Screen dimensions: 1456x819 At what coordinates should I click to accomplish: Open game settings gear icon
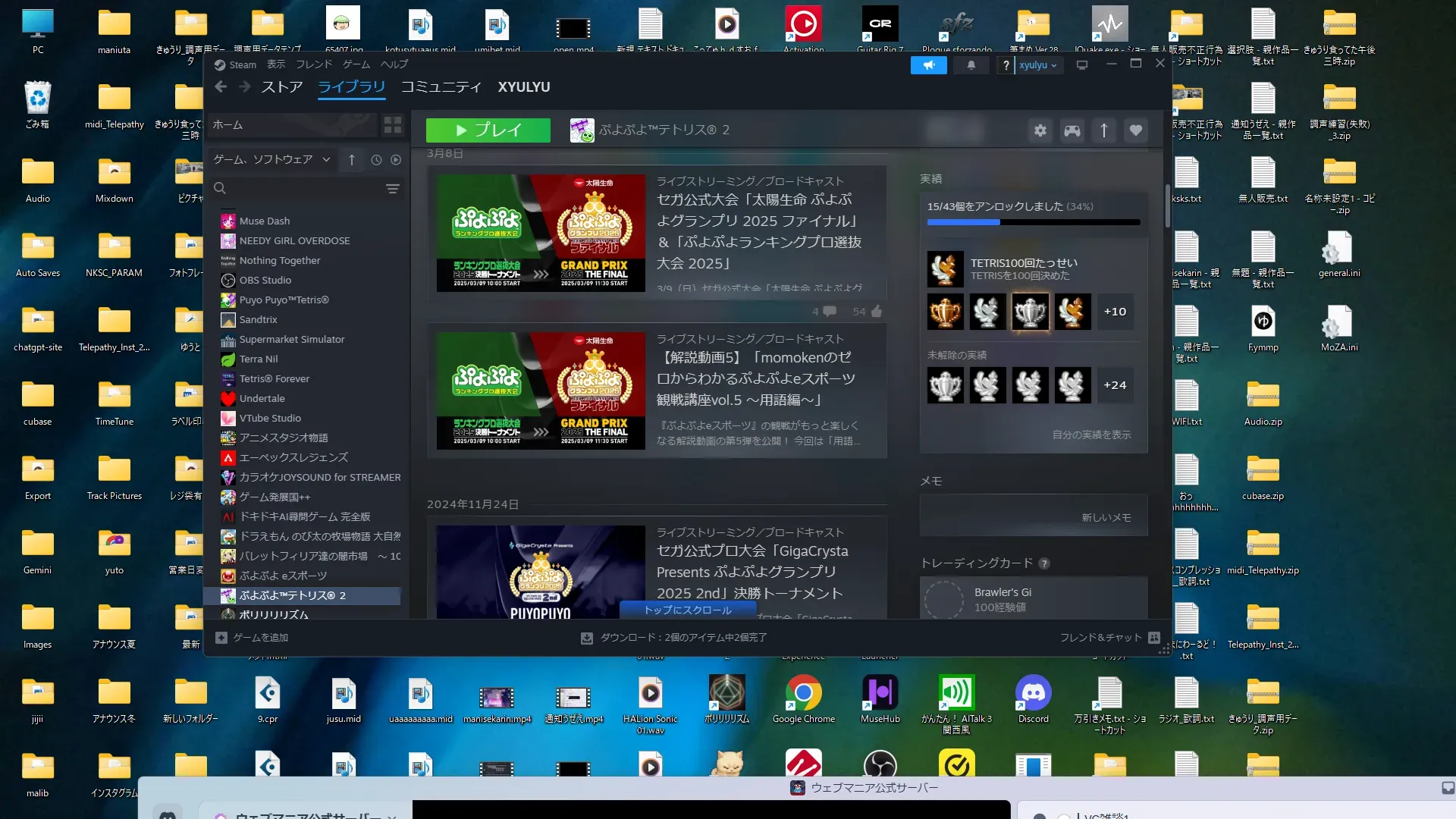1040,130
